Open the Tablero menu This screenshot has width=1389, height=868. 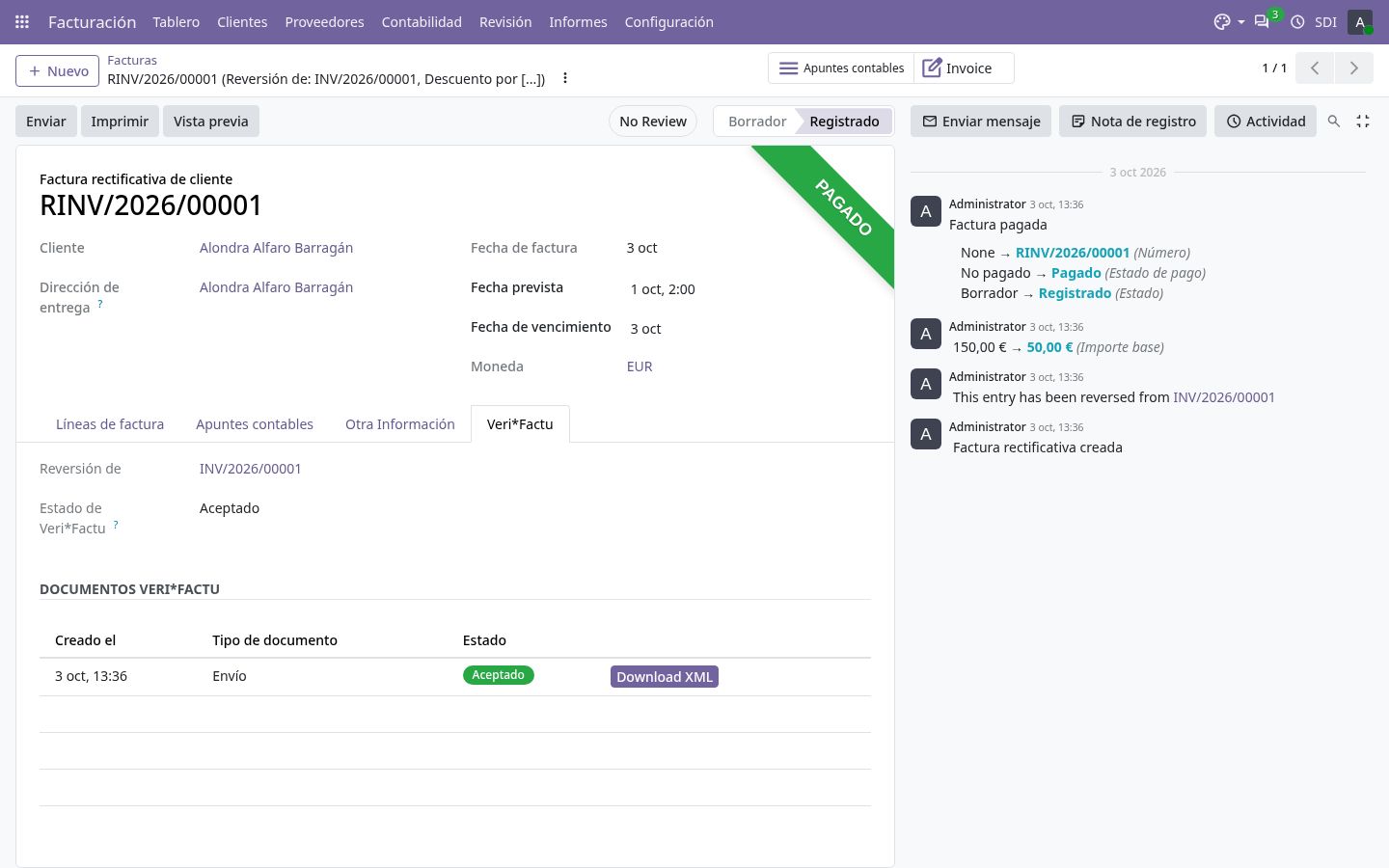(x=177, y=21)
